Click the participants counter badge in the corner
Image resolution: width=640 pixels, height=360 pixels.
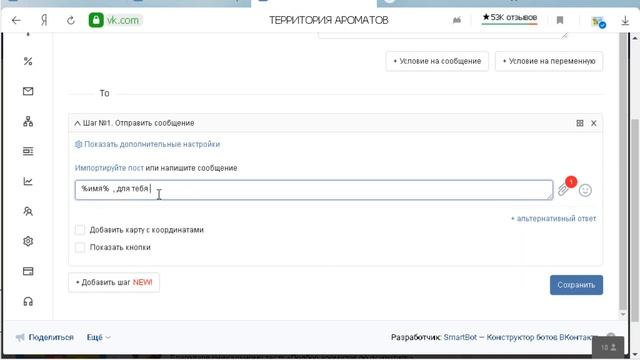(x=608, y=347)
